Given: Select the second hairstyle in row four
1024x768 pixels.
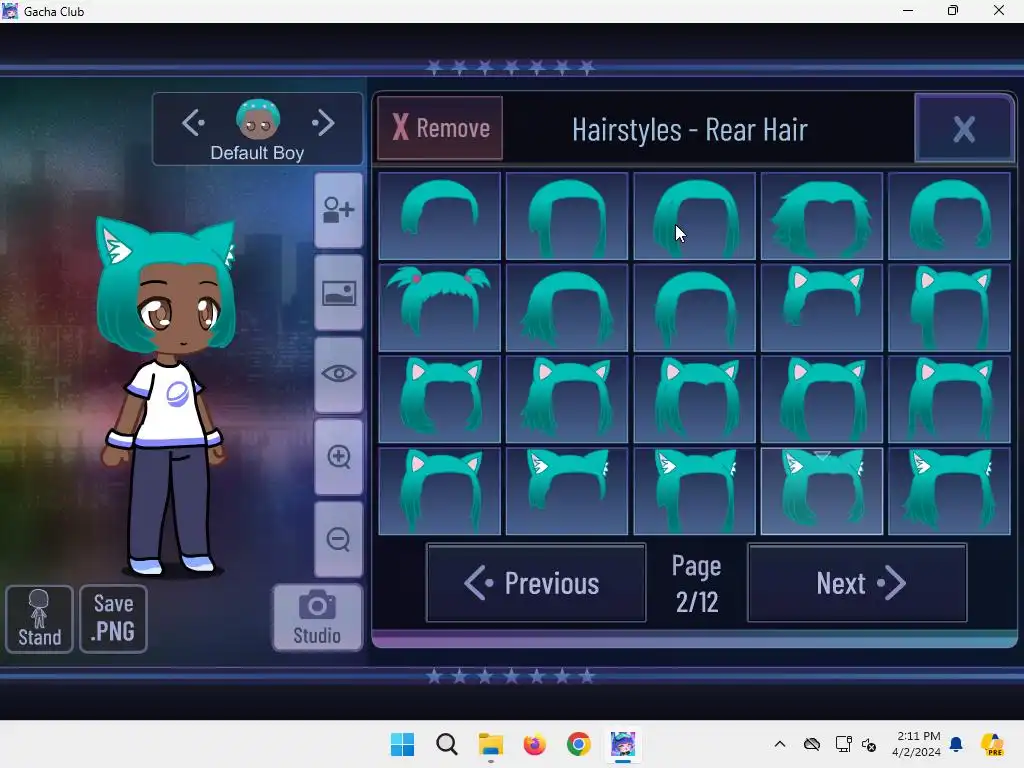Looking at the screenshot, I should (567, 491).
